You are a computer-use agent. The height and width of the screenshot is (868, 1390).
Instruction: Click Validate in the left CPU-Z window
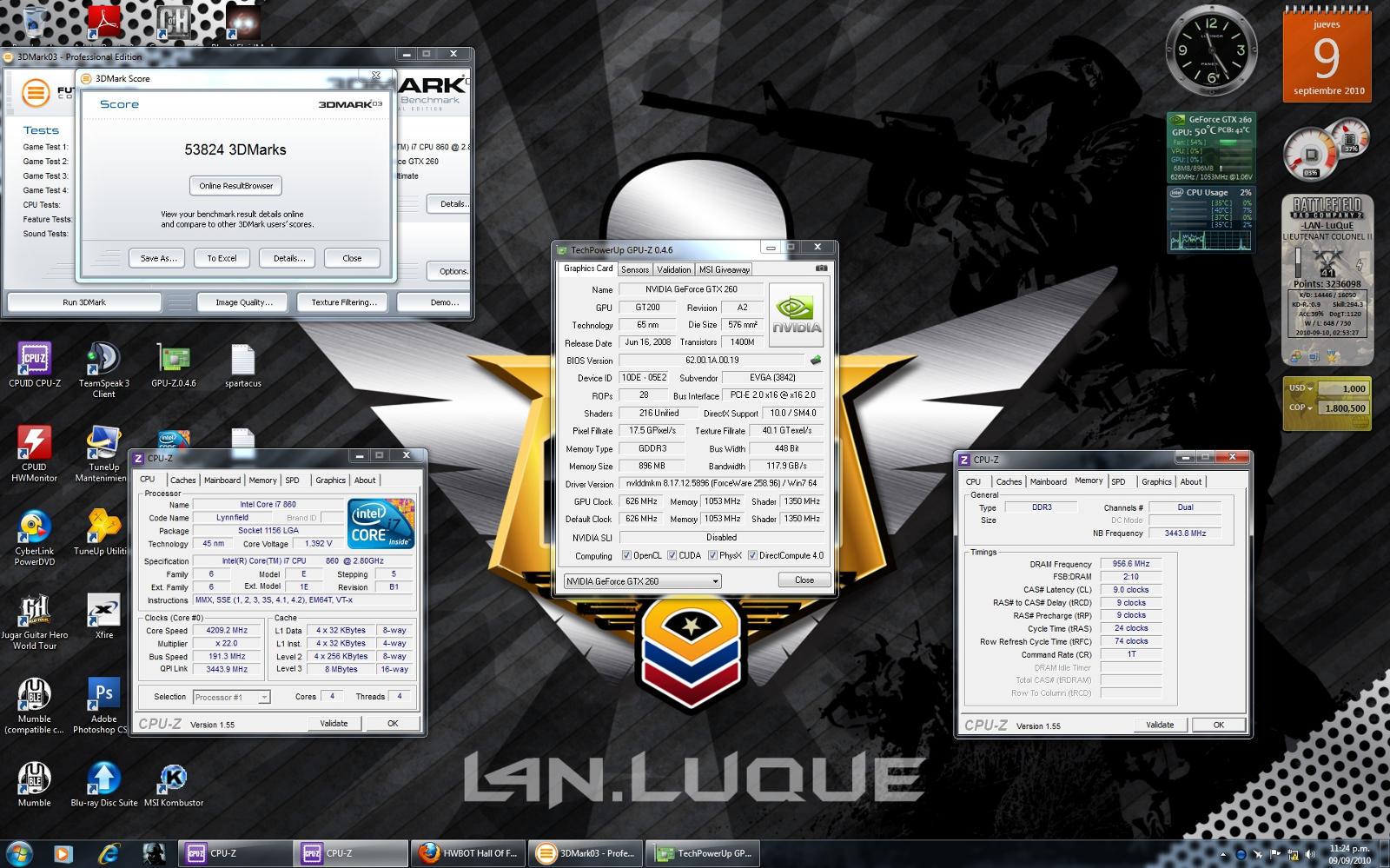pos(334,723)
